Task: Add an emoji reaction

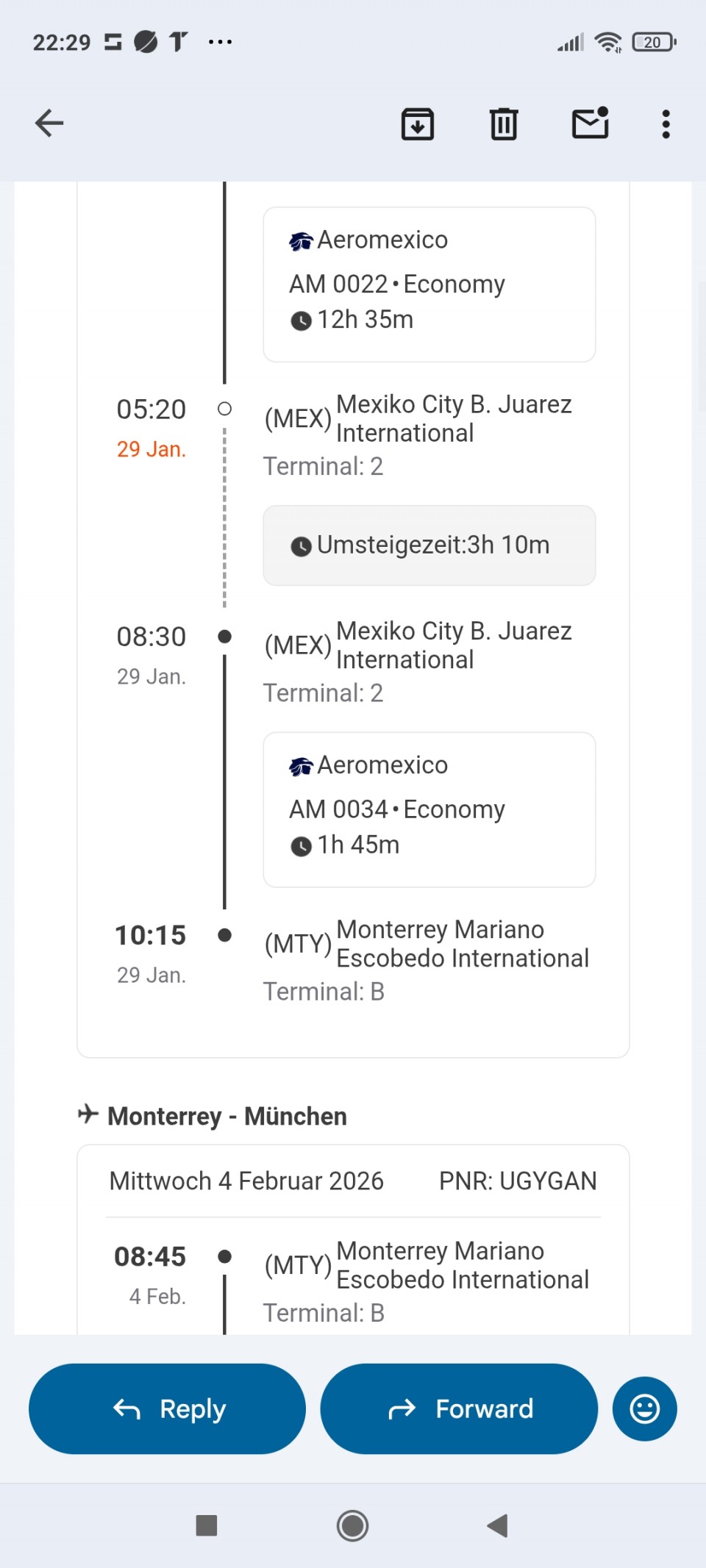Action: pos(644,1408)
